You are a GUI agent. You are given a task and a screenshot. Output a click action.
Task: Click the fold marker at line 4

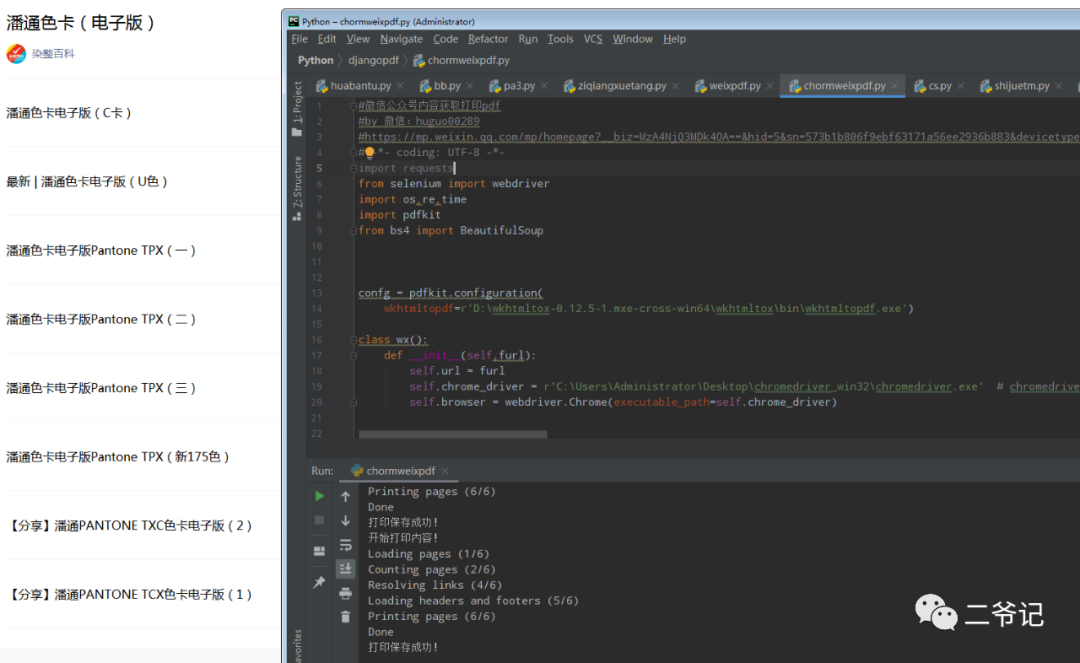pyautogui.click(x=353, y=152)
